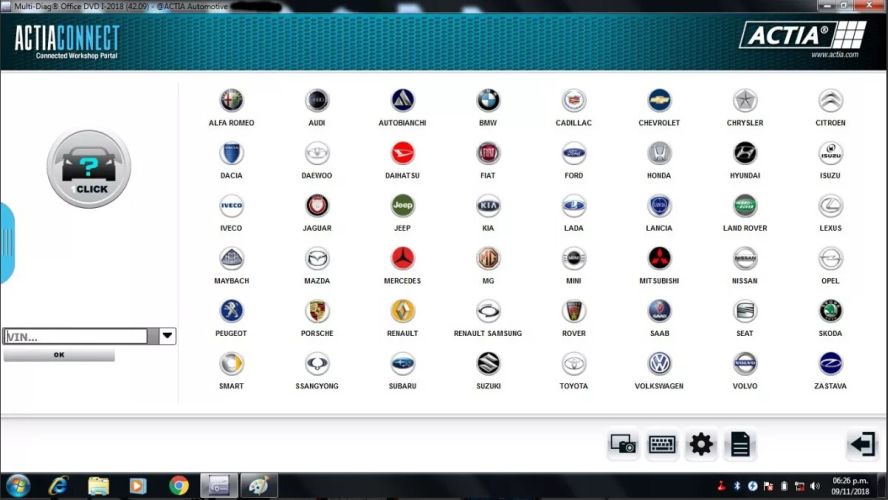Pick the Lada brand icon
The width and height of the screenshot is (888, 500).
tap(574, 206)
